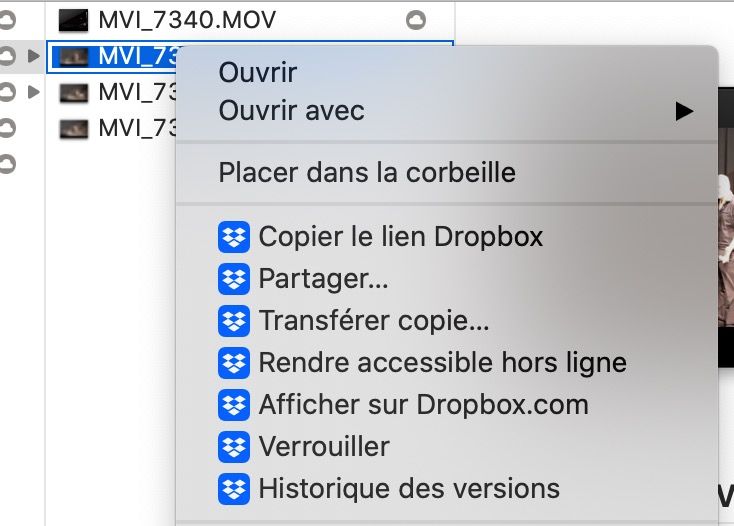Choose Rendre accessible hors ligne
Image resolution: width=734 pixels, height=526 pixels.
pyautogui.click(x=442, y=363)
